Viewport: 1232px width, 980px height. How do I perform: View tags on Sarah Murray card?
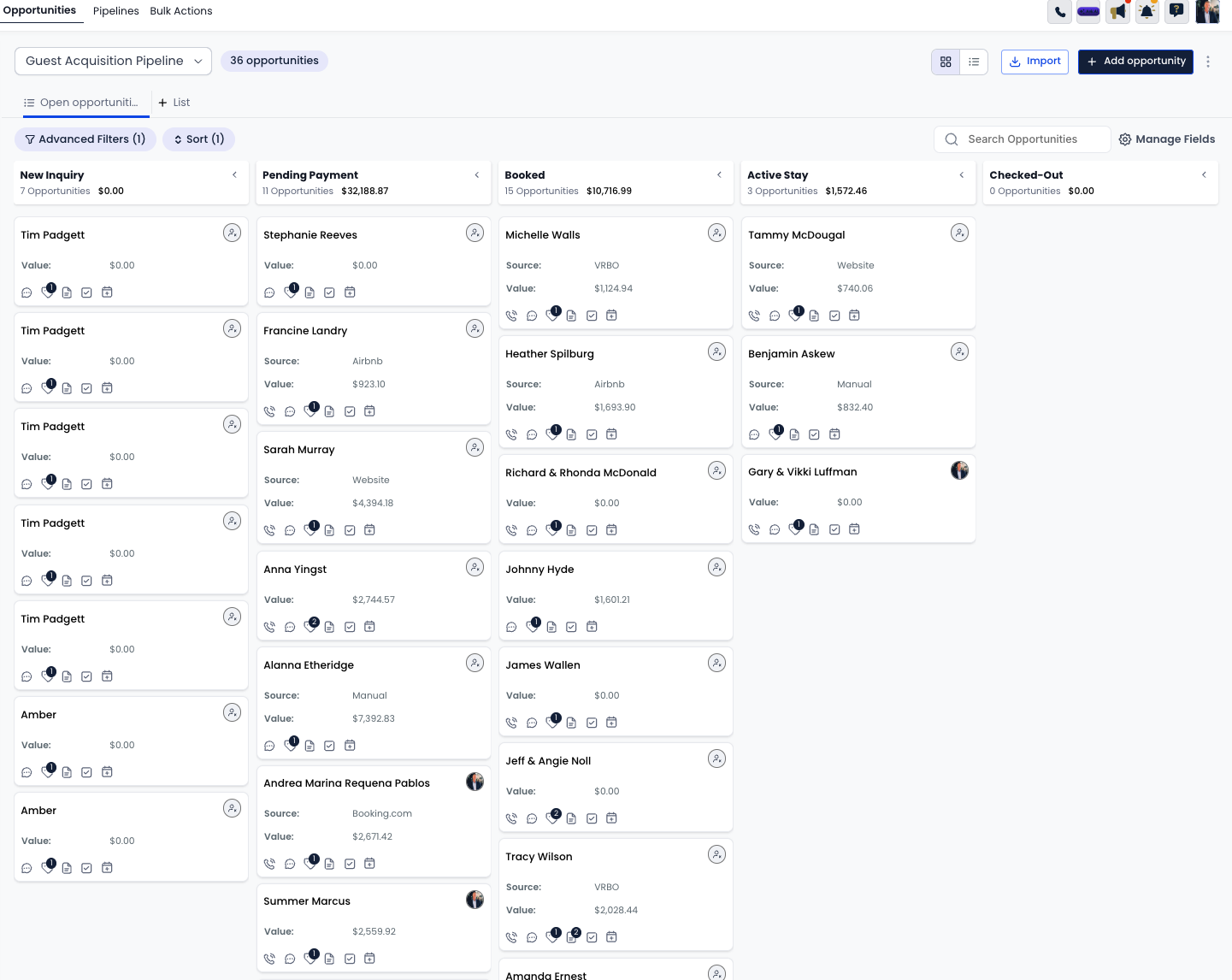coord(310,529)
